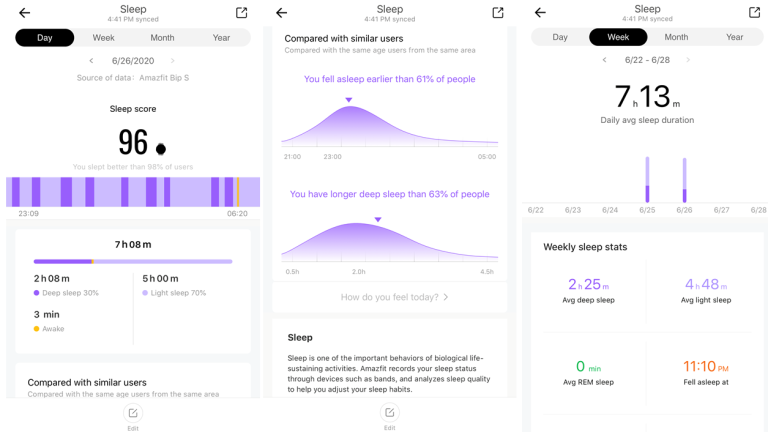The image size is (768, 432).
Task: Select the 6/26 sleep bar in chart
Action: click(684, 180)
